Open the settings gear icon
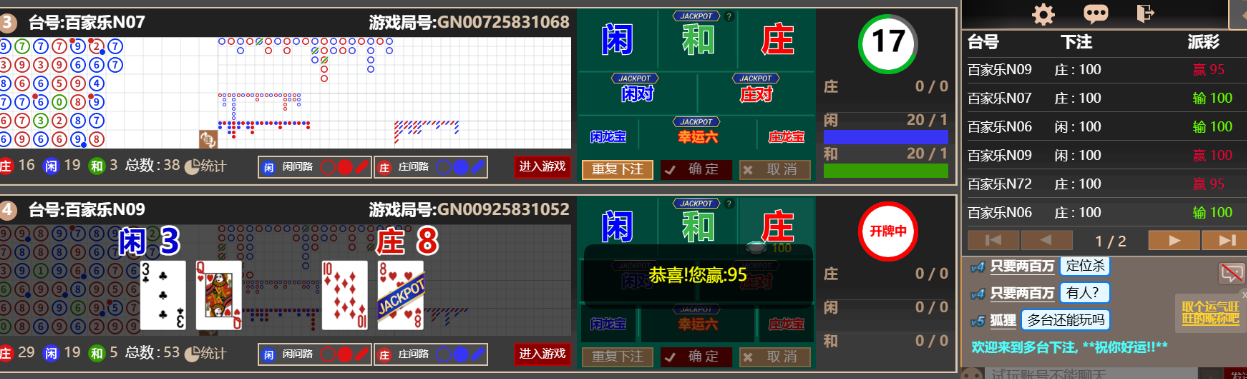The image size is (1247, 379). [1044, 14]
